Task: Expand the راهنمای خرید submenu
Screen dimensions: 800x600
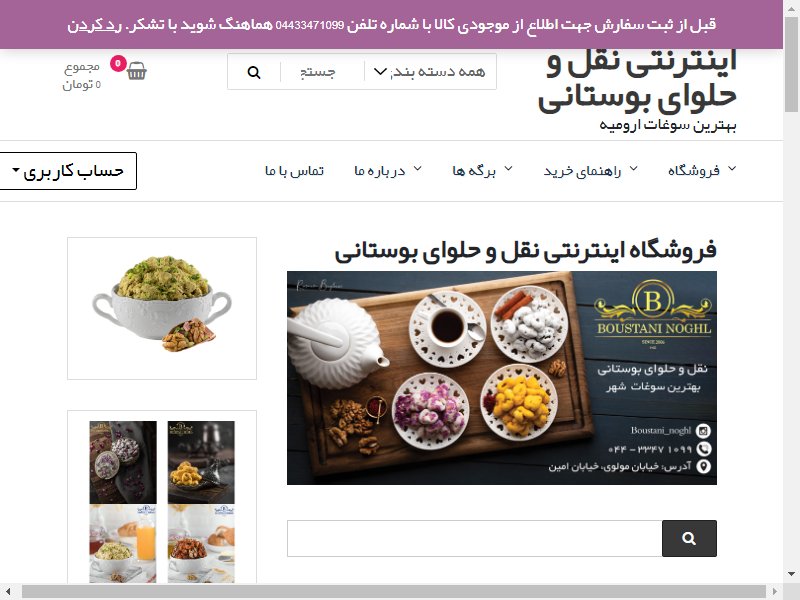Action: (590, 170)
